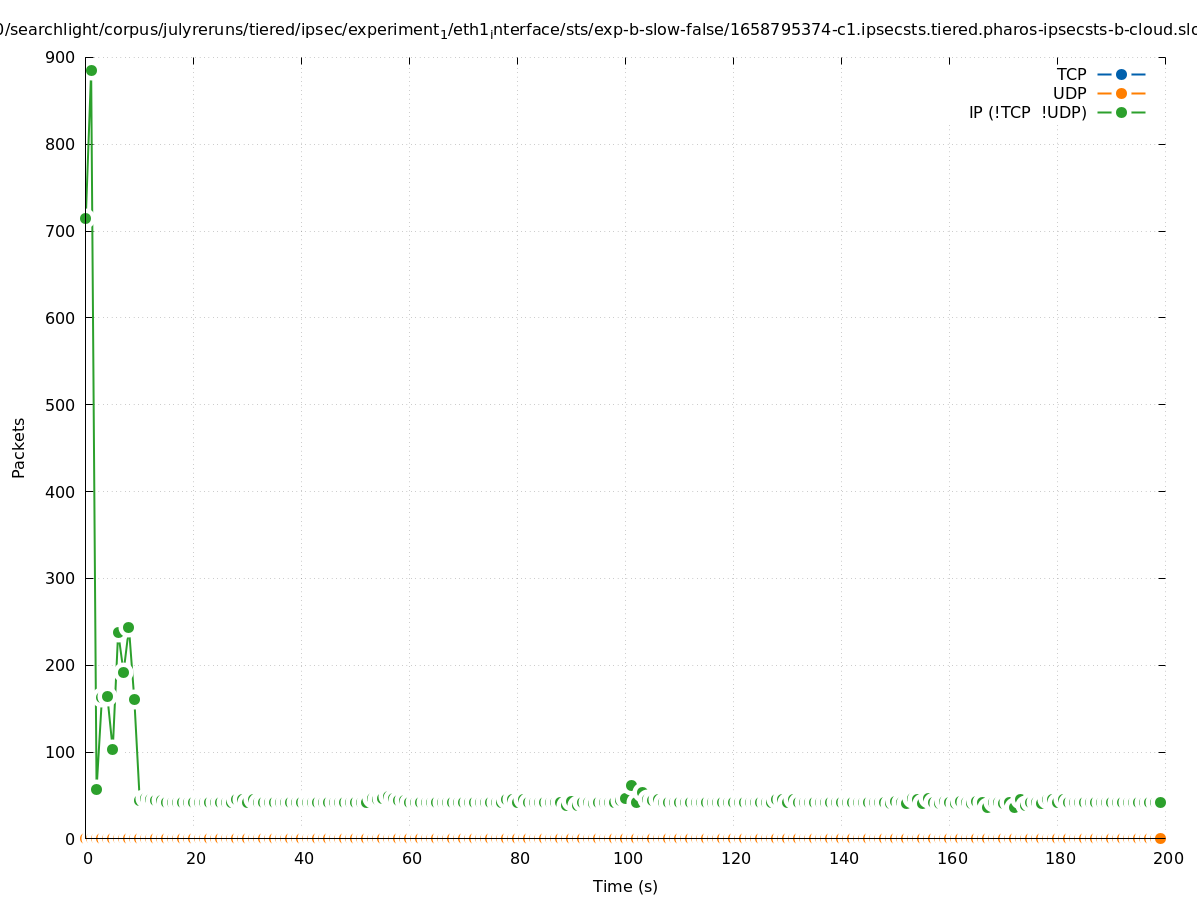Click the 160 tick label on the x-axis

tap(950, 859)
